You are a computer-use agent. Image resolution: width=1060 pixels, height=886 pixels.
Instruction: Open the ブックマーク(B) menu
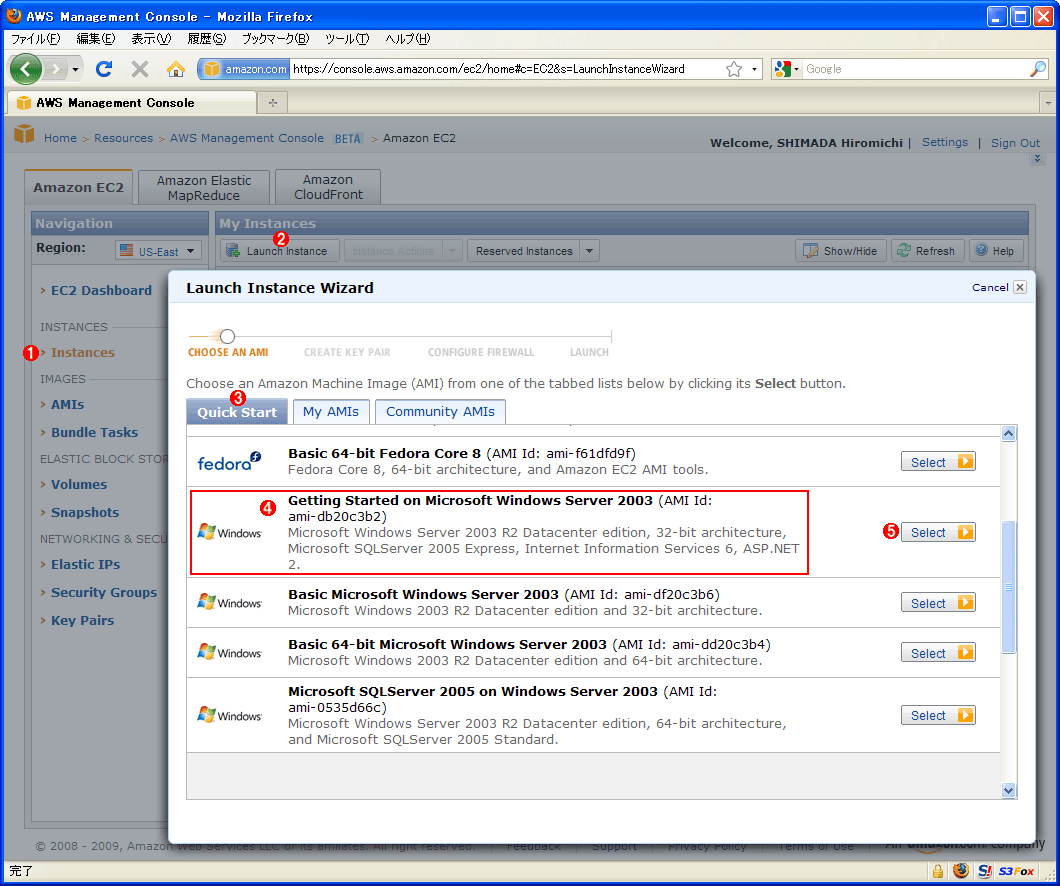[x=275, y=39]
